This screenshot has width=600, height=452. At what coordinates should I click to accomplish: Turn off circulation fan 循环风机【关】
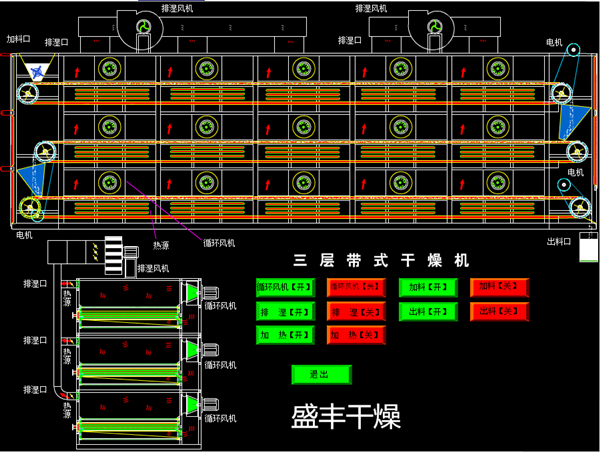point(355,288)
